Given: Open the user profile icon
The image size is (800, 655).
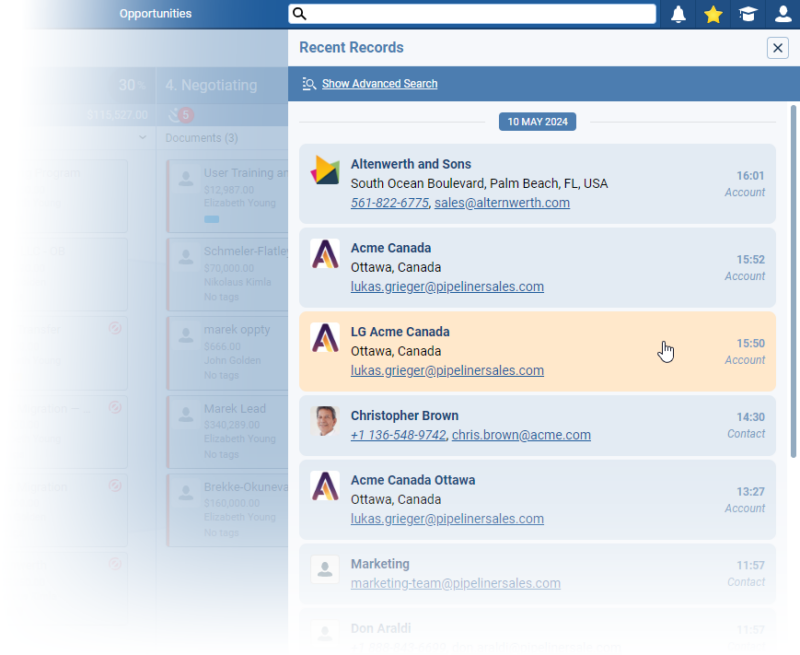Looking at the screenshot, I should pyautogui.click(x=782, y=14).
